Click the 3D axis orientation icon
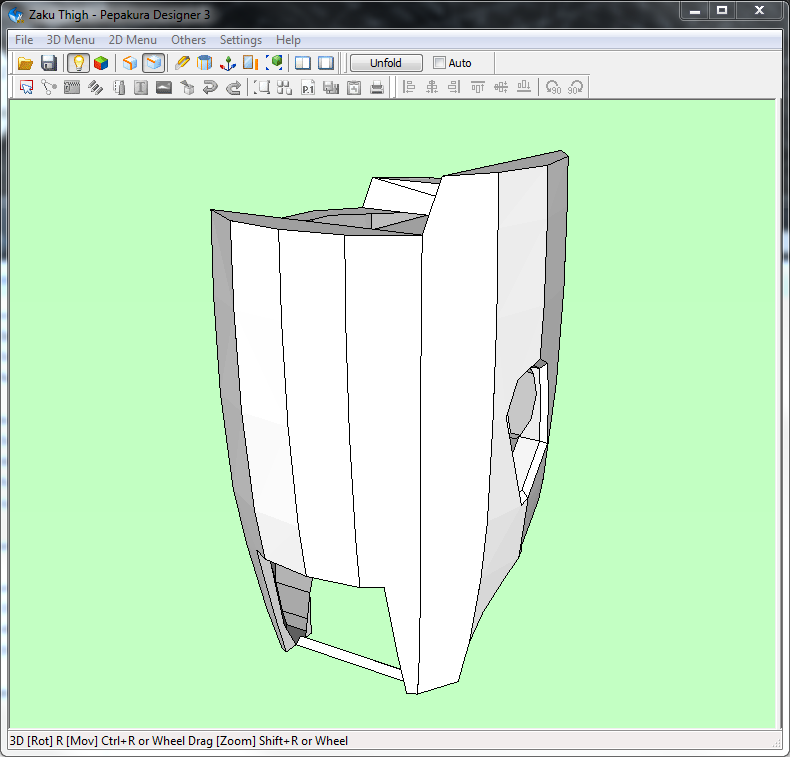Viewport: 790px width, 757px height. tap(228, 63)
